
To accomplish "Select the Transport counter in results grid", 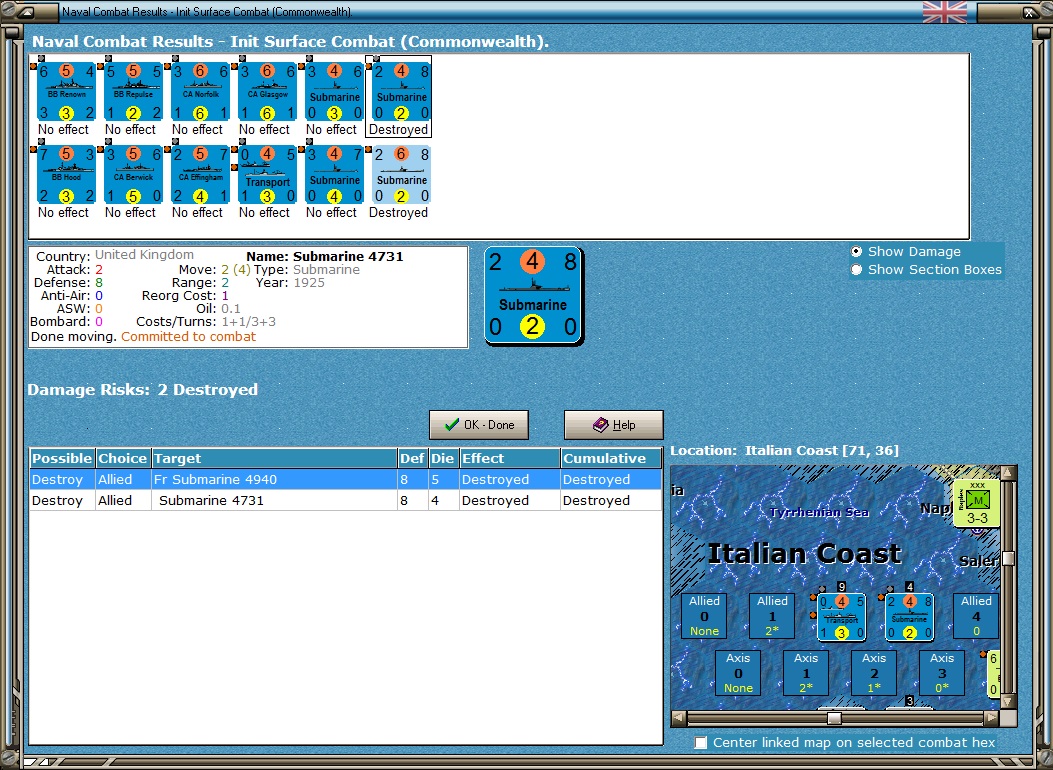I will (x=267, y=175).
